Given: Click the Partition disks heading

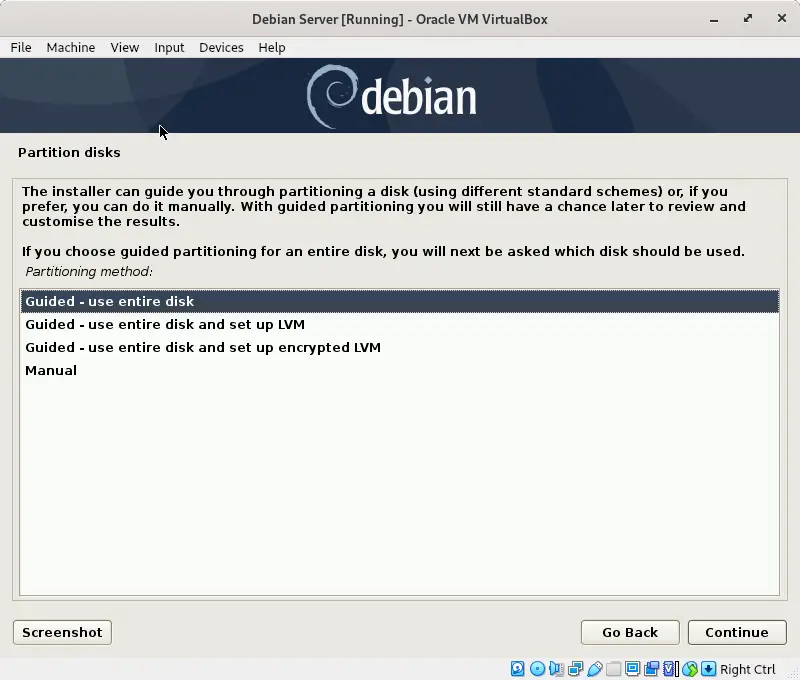Looking at the screenshot, I should (x=69, y=153).
